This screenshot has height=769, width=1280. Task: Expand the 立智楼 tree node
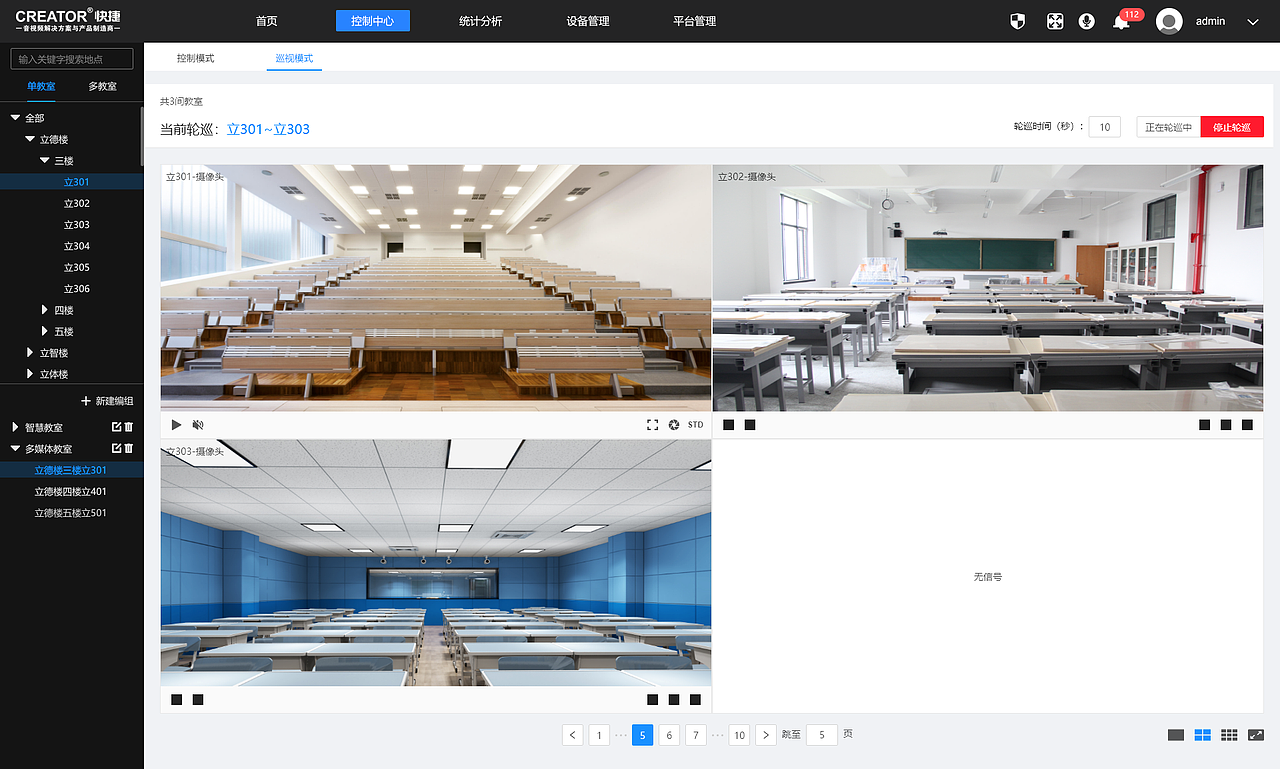click(x=30, y=353)
